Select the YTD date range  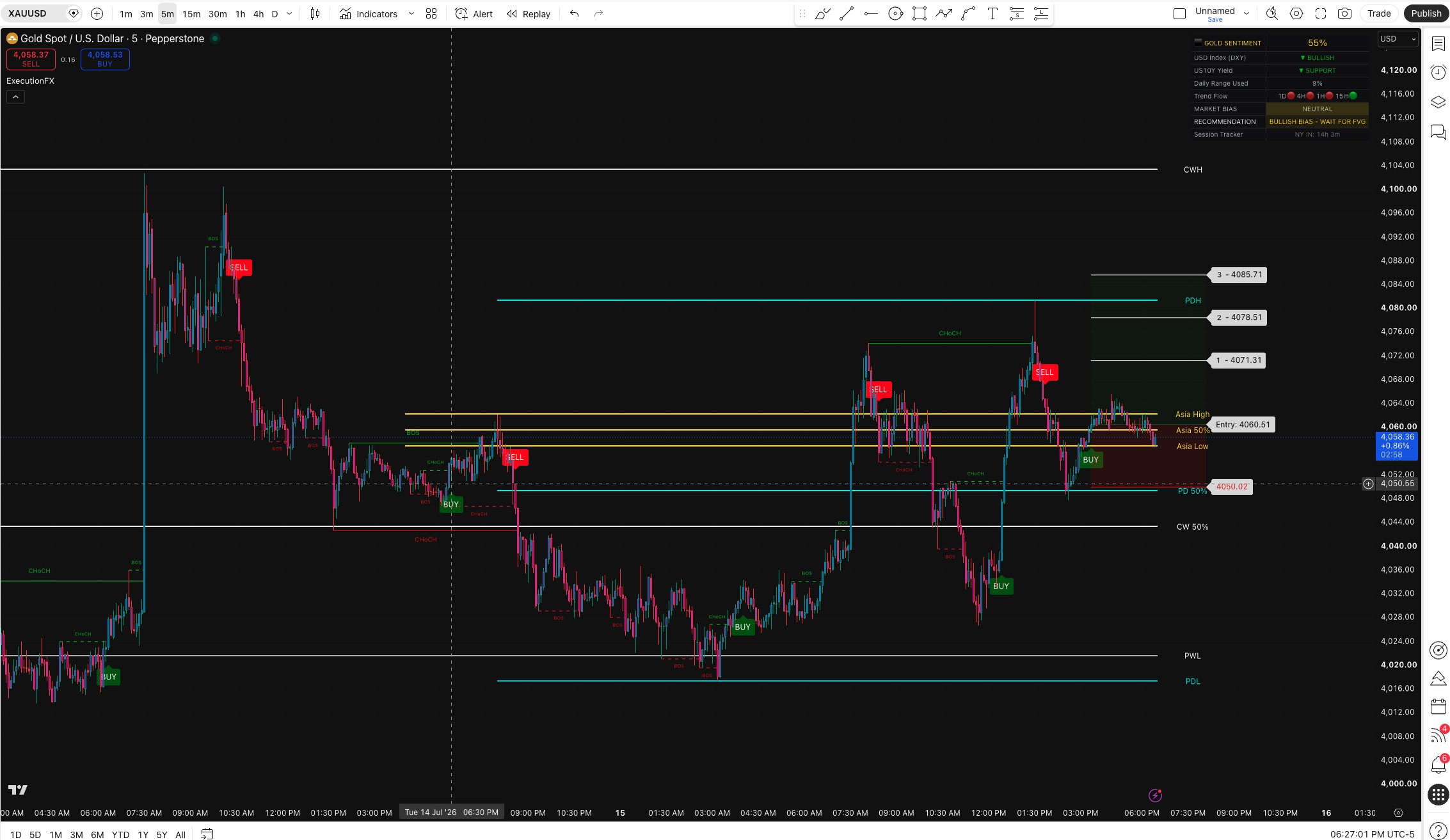click(x=120, y=834)
